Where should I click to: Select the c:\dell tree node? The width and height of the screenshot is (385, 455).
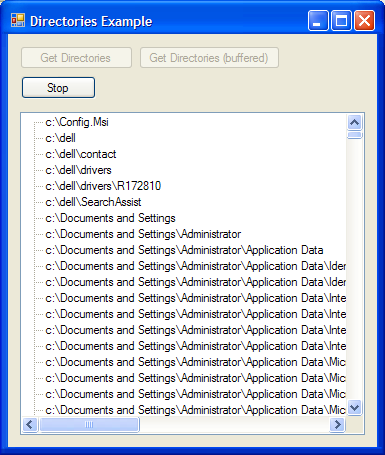click(60, 138)
